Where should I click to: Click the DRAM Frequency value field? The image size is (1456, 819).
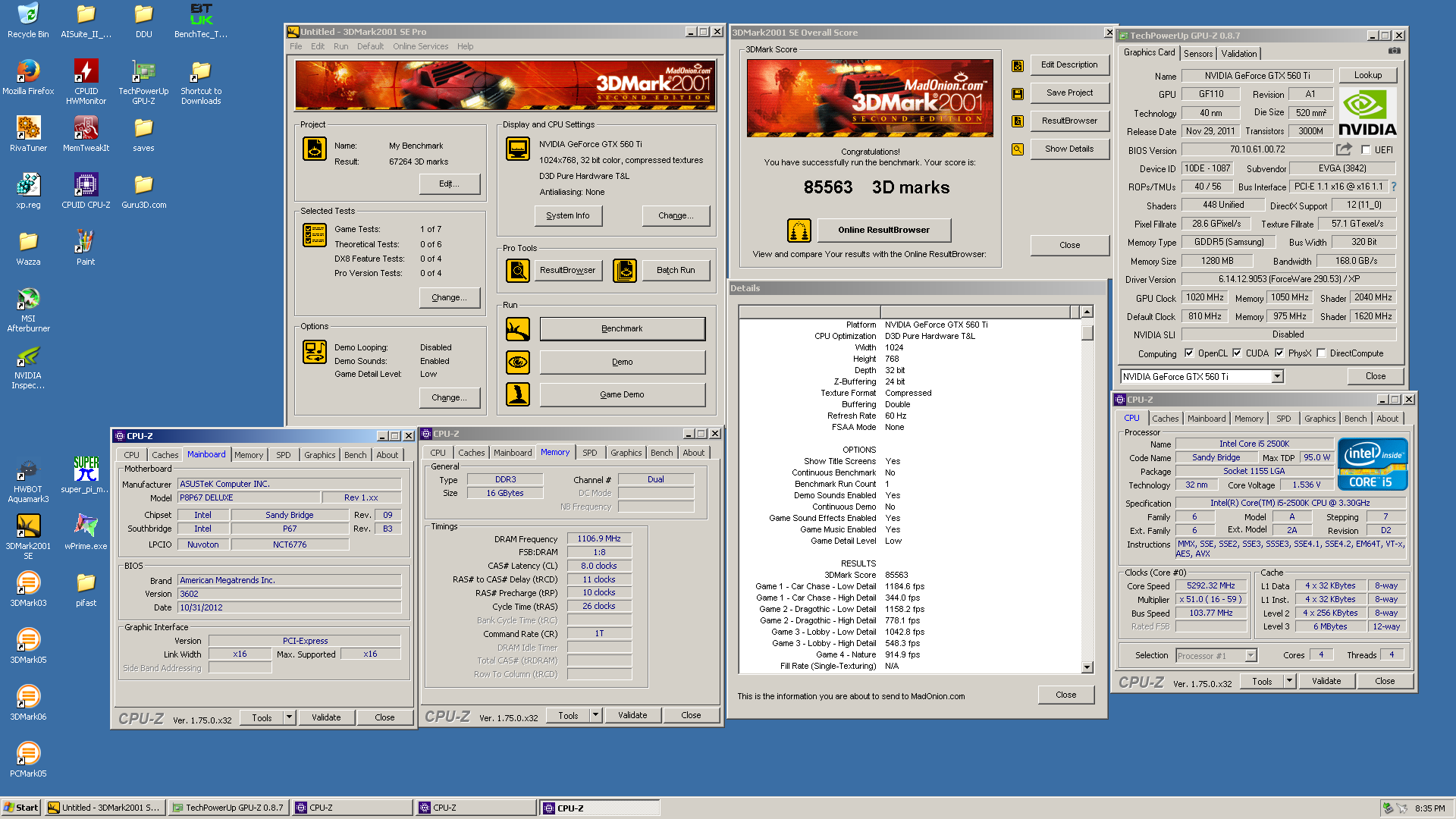[598, 538]
